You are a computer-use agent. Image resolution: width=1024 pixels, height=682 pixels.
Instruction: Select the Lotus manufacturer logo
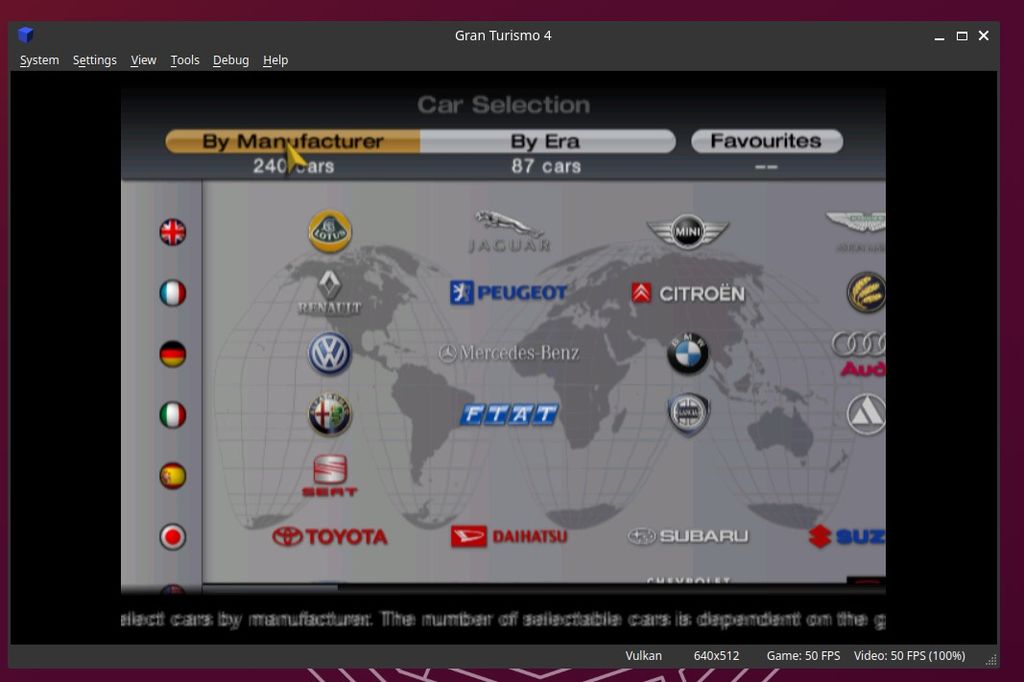click(330, 231)
